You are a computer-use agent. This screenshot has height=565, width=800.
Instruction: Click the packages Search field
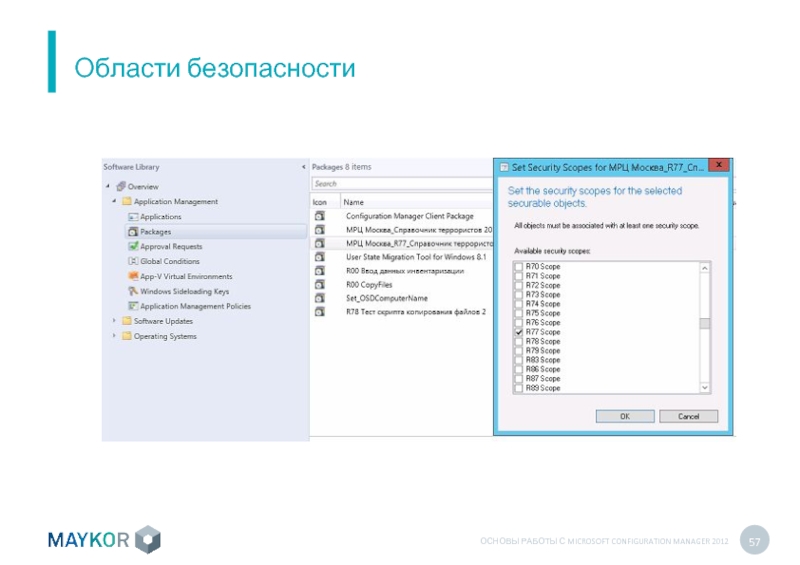pyautogui.click(x=402, y=184)
